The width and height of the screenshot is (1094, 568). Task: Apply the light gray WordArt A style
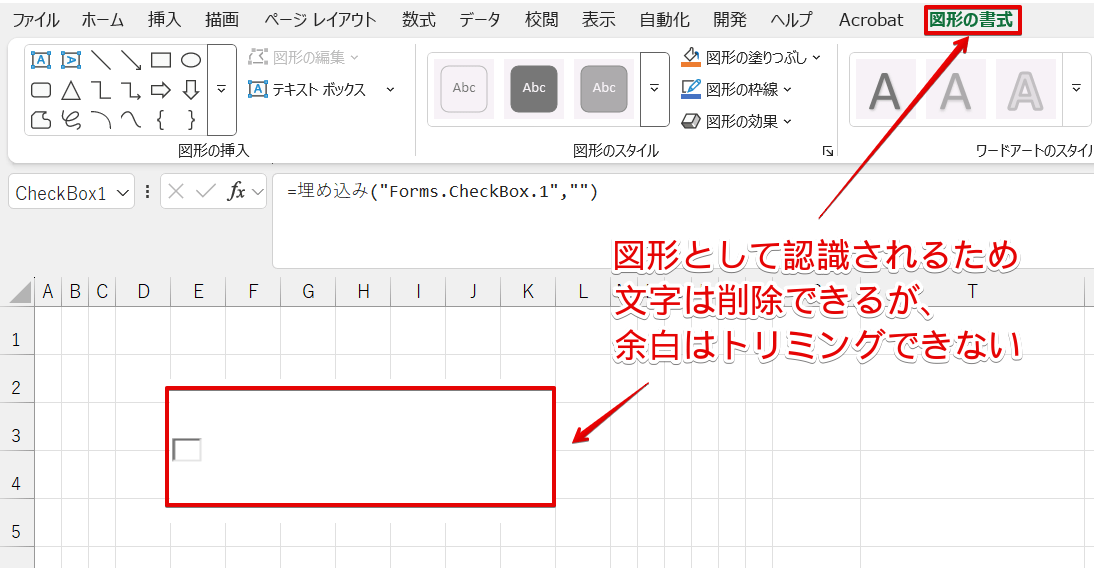[955, 89]
